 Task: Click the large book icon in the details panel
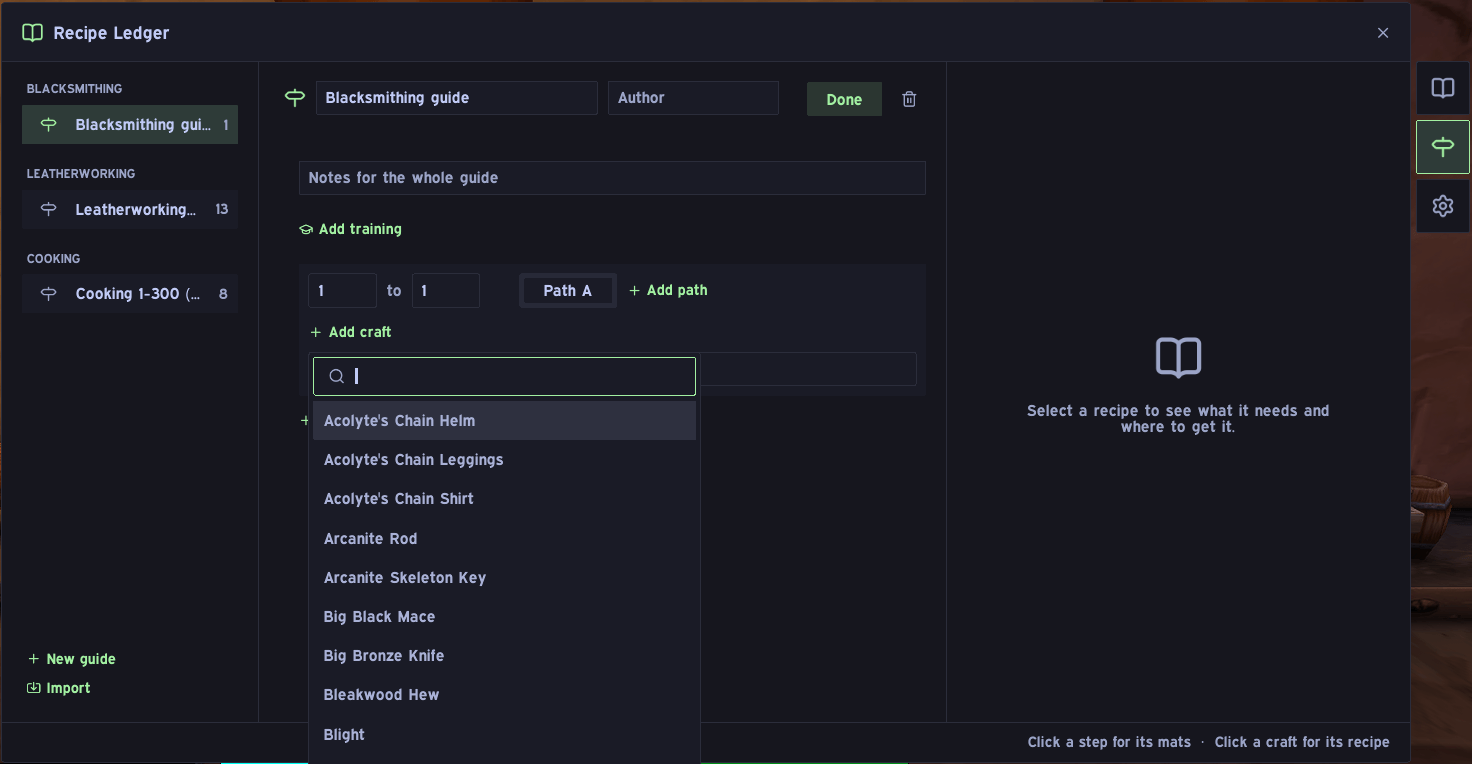point(1178,357)
